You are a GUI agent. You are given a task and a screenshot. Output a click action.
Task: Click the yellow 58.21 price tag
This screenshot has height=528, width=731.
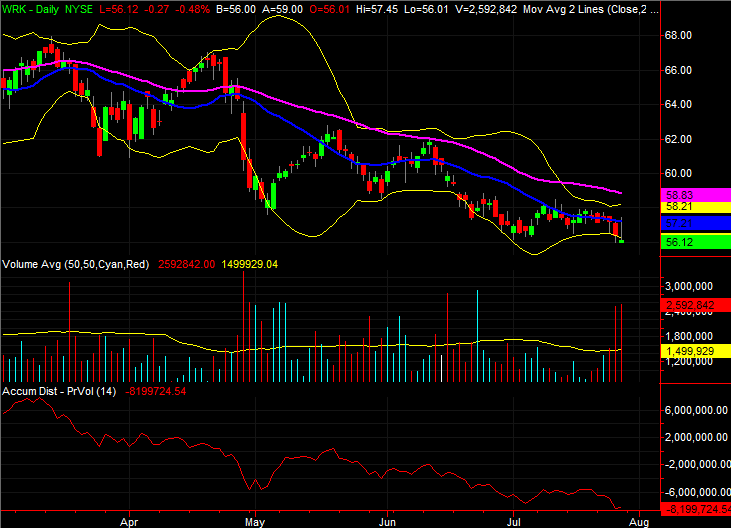coord(696,208)
